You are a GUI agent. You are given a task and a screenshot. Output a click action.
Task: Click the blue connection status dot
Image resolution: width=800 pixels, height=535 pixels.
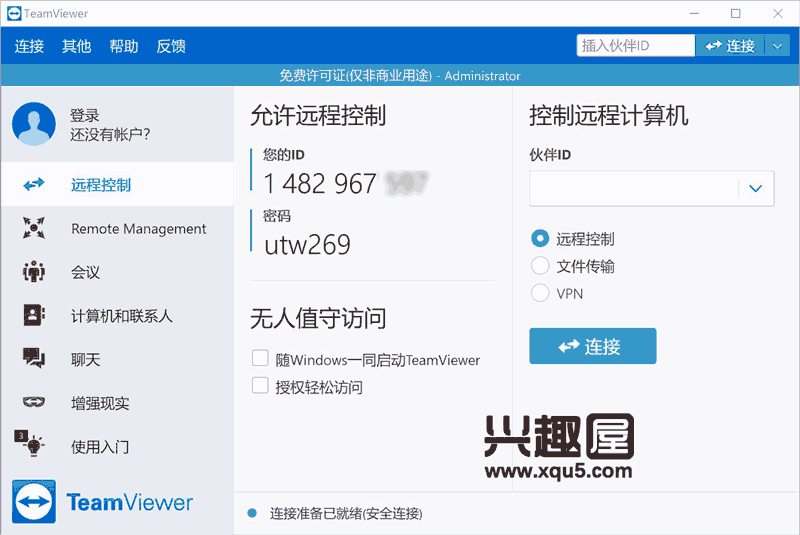252,513
